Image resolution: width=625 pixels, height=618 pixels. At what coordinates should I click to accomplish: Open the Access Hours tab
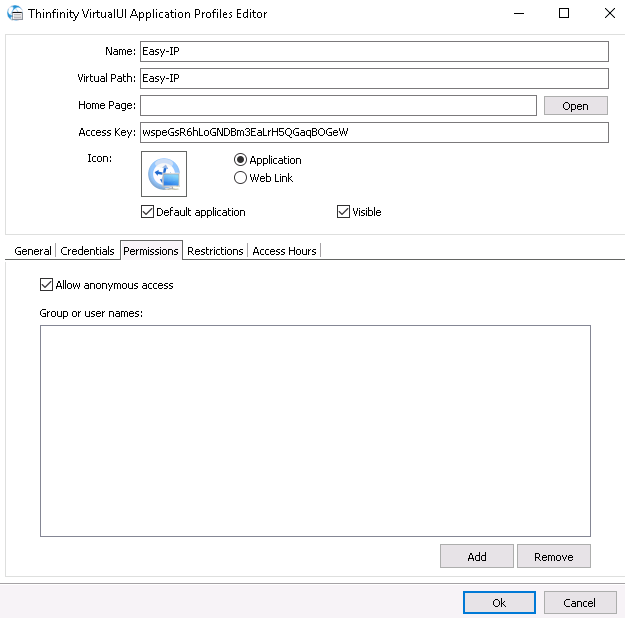(284, 251)
